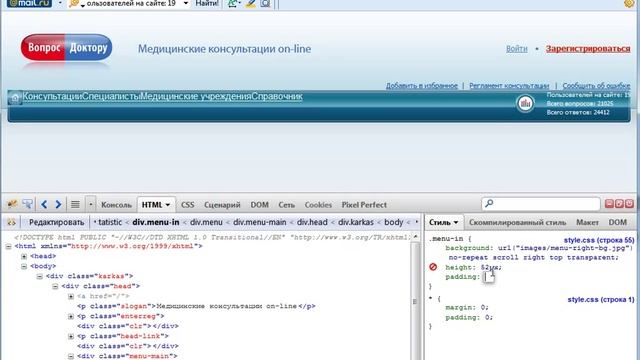Click the break-on-mutation icon beside Редактировать
640x360 pixels.
pos(11,222)
